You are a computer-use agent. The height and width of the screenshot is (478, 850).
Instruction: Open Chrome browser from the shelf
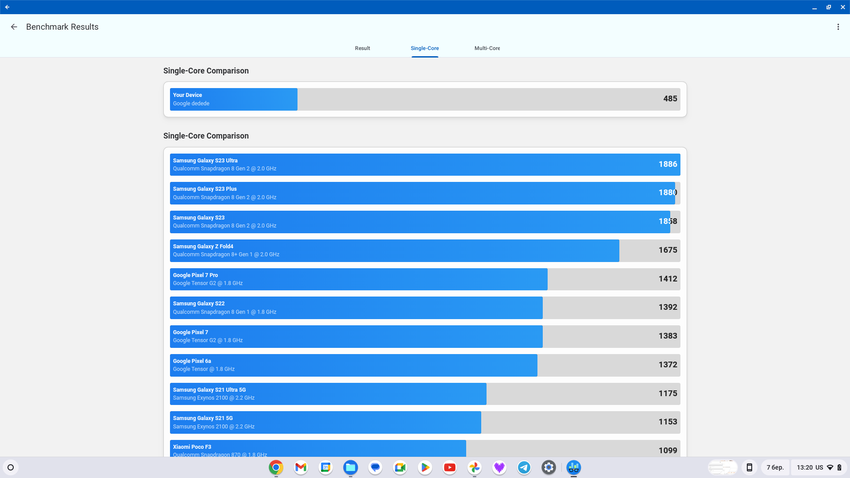(275, 467)
